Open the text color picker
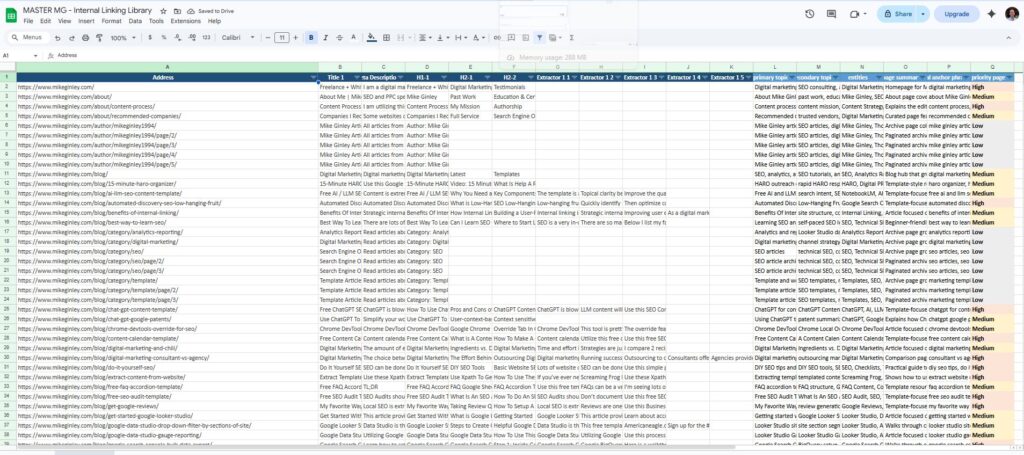 click(x=353, y=38)
